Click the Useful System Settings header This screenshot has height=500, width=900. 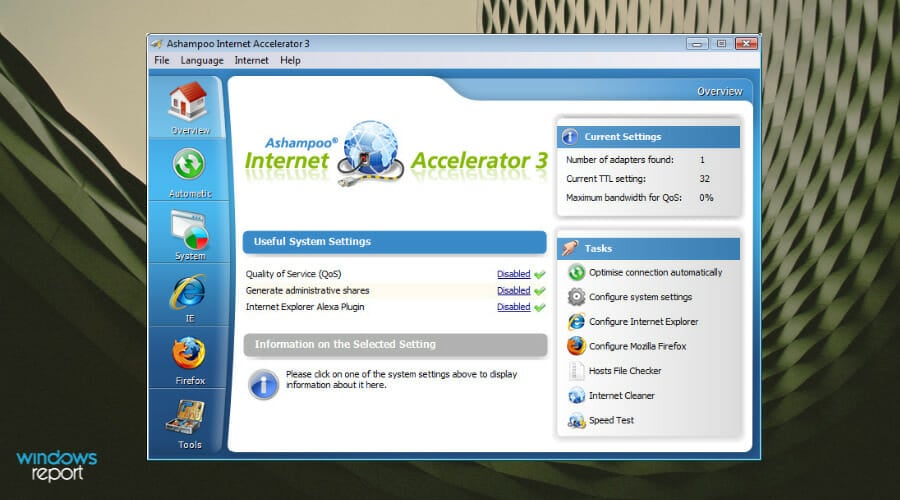pos(394,242)
